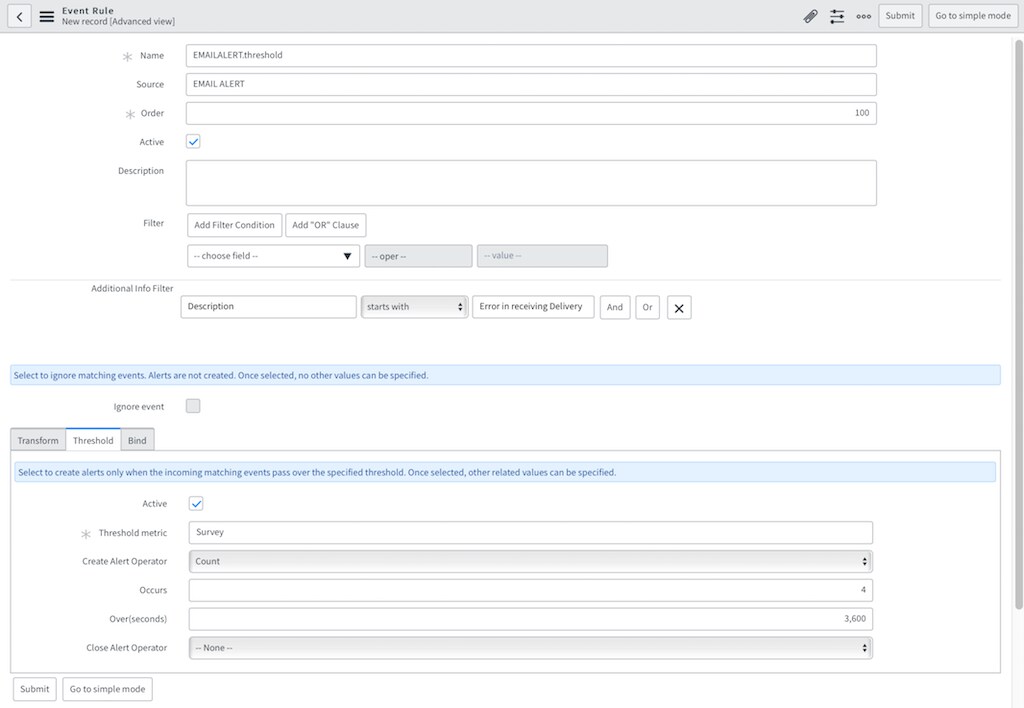Open the hamburger context menu icon

[47, 16]
